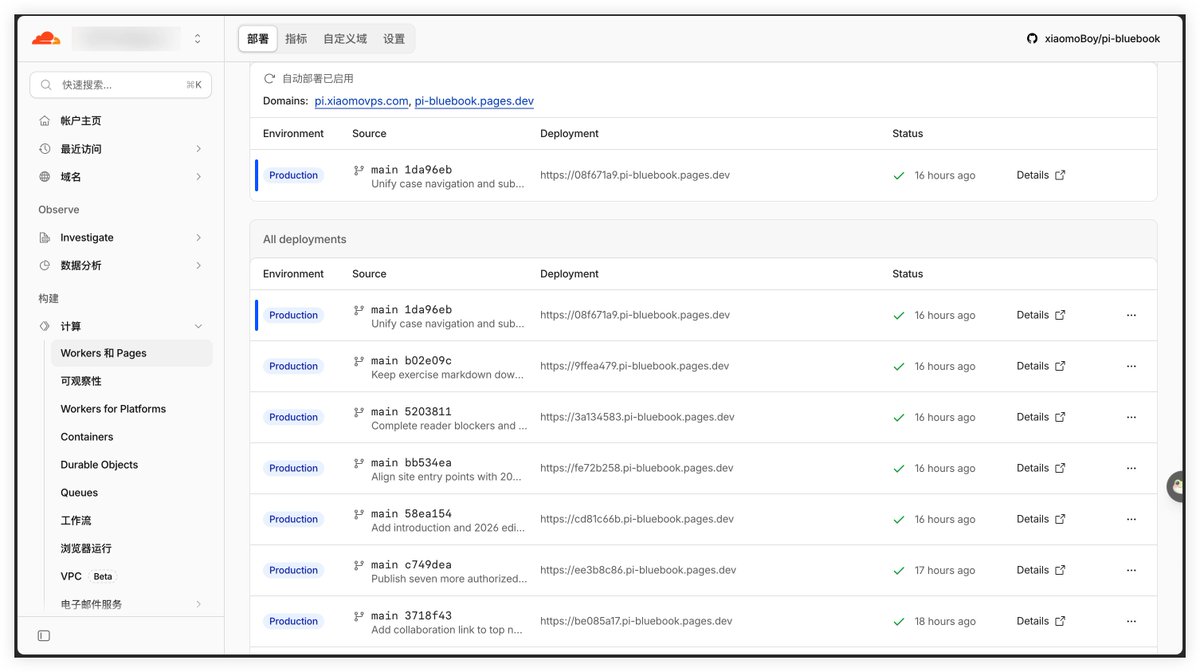Expand the Investigate chevron

[x=199, y=238]
